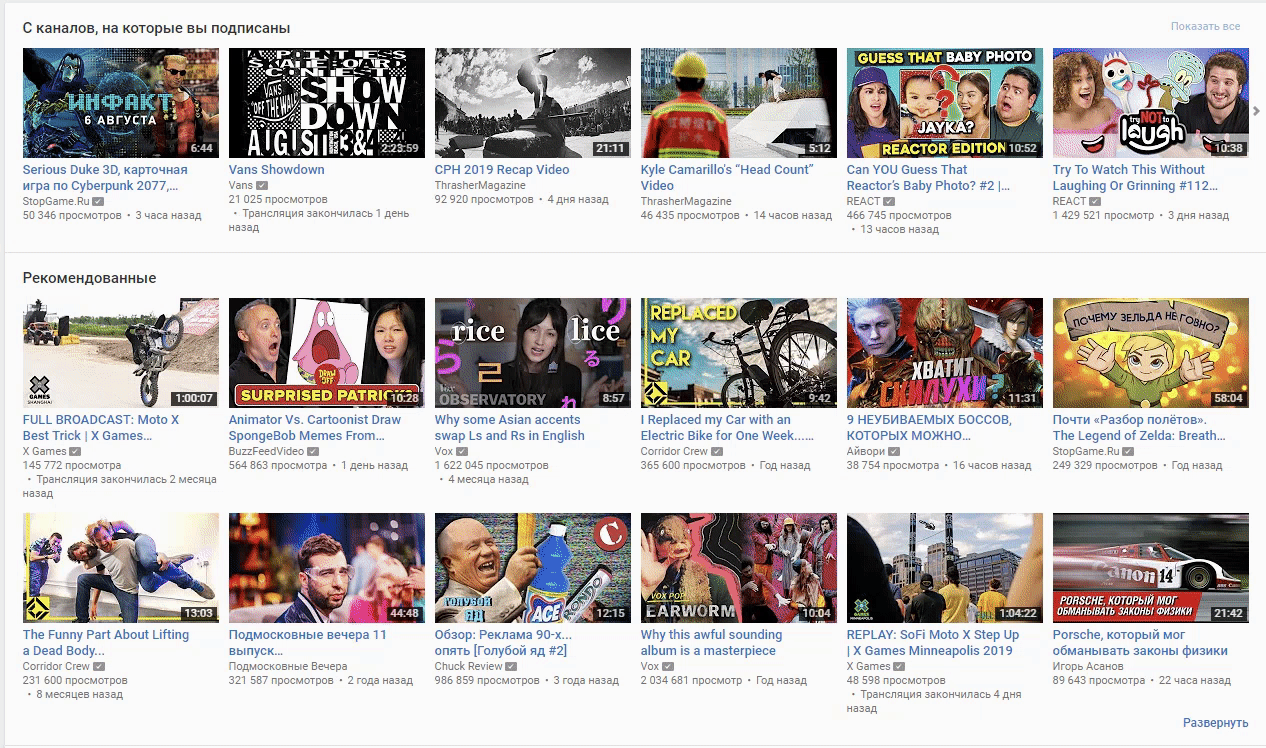Viewport: 1266px width, 748px height.
Task: Open the Moto X Best Trick broadcast thumbnail
Action: (121, 353)
